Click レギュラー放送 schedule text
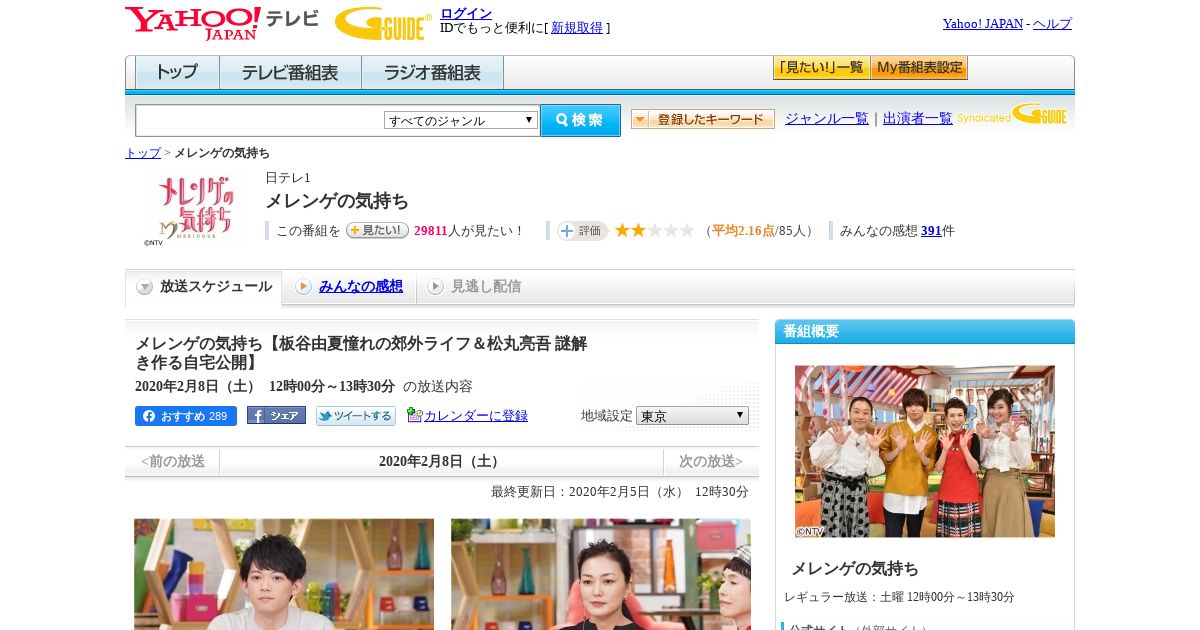 tap(899, 597)
